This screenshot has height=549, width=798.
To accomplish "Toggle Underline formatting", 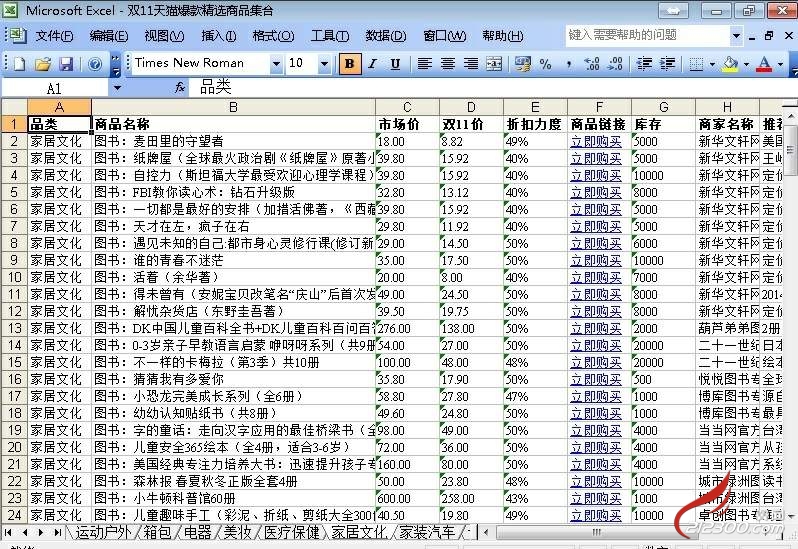I will [395, 64].
